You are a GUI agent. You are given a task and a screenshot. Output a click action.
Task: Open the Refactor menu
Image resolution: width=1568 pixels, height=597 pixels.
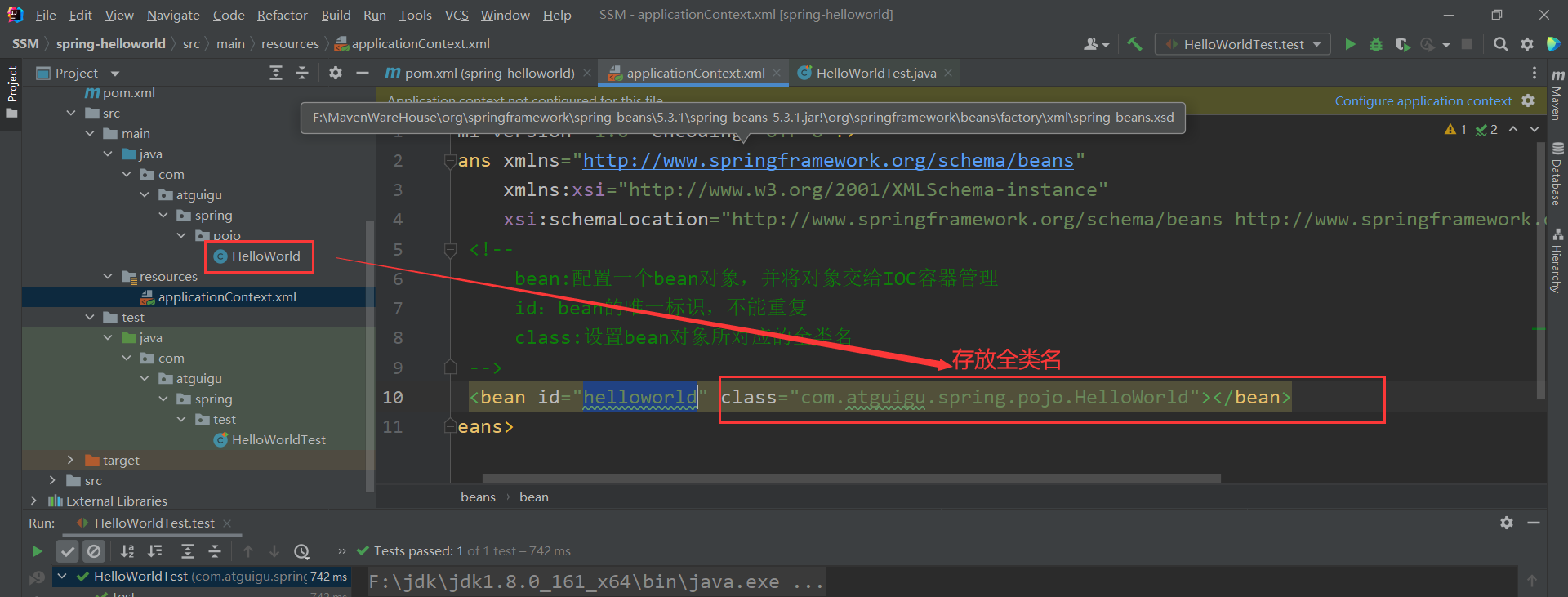click(282, 15)
